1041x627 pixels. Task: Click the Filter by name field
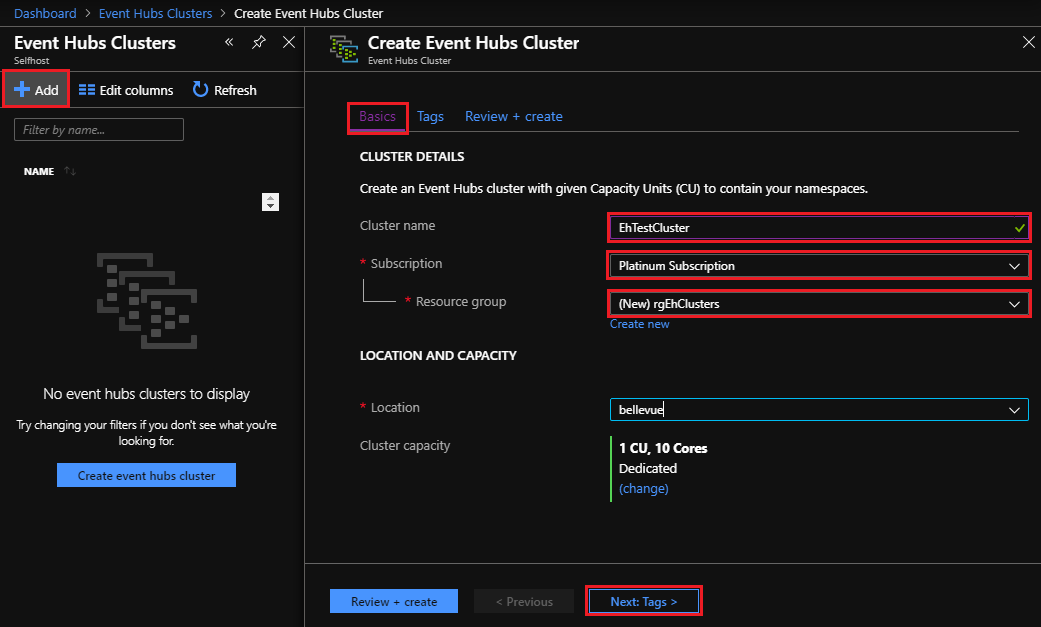98,129
